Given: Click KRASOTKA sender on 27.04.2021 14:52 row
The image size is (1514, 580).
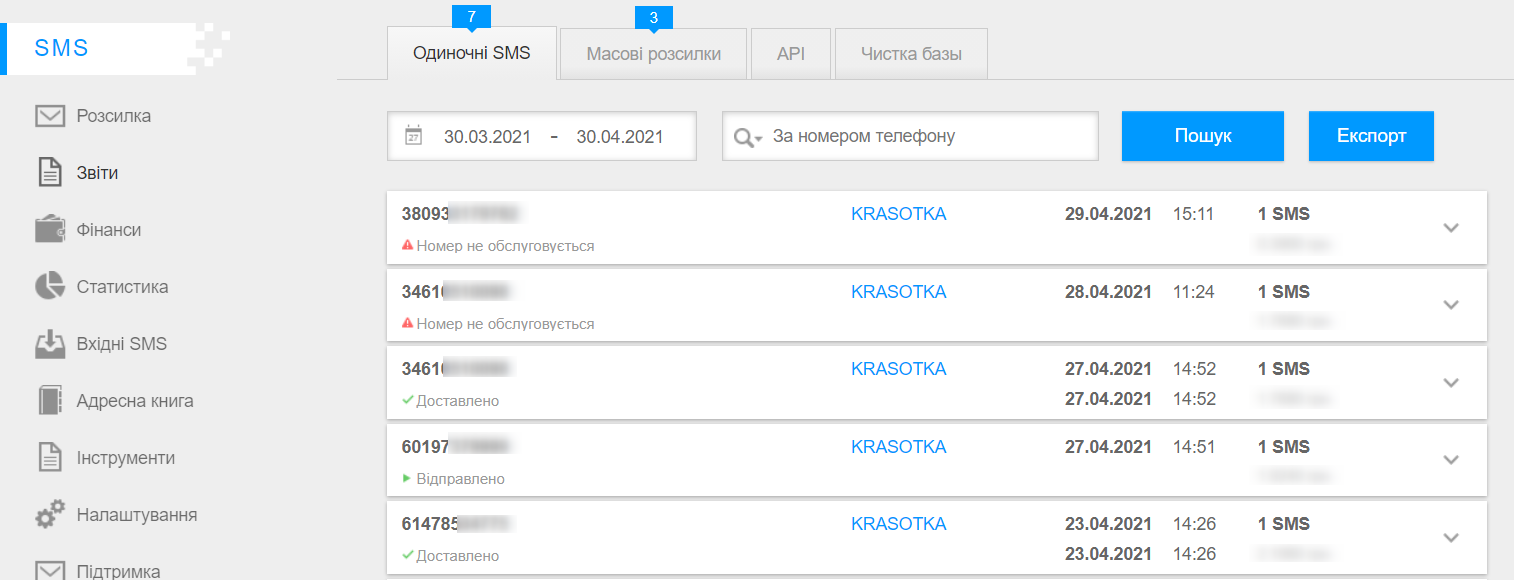Looking at the screenshot, I should (898, 369).
